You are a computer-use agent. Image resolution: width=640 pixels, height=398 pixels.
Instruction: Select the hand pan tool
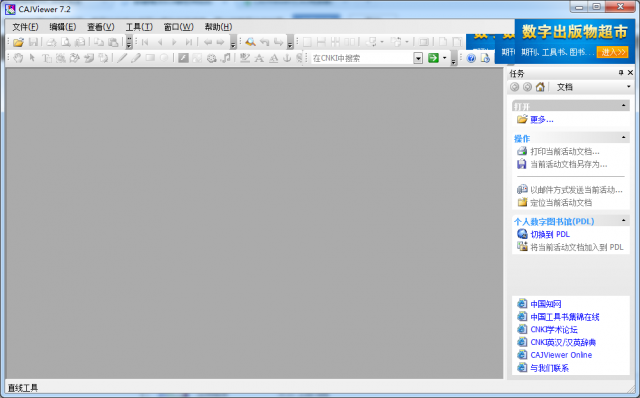coord(18,58)
